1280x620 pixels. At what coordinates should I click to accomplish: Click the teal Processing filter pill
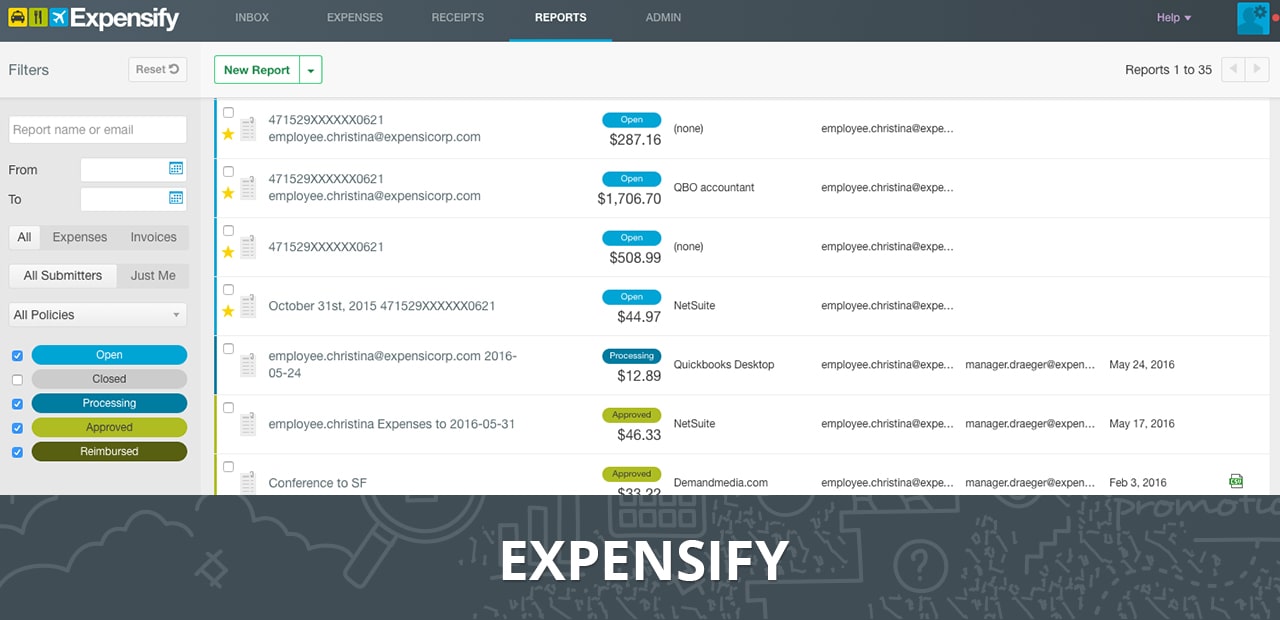109,403
